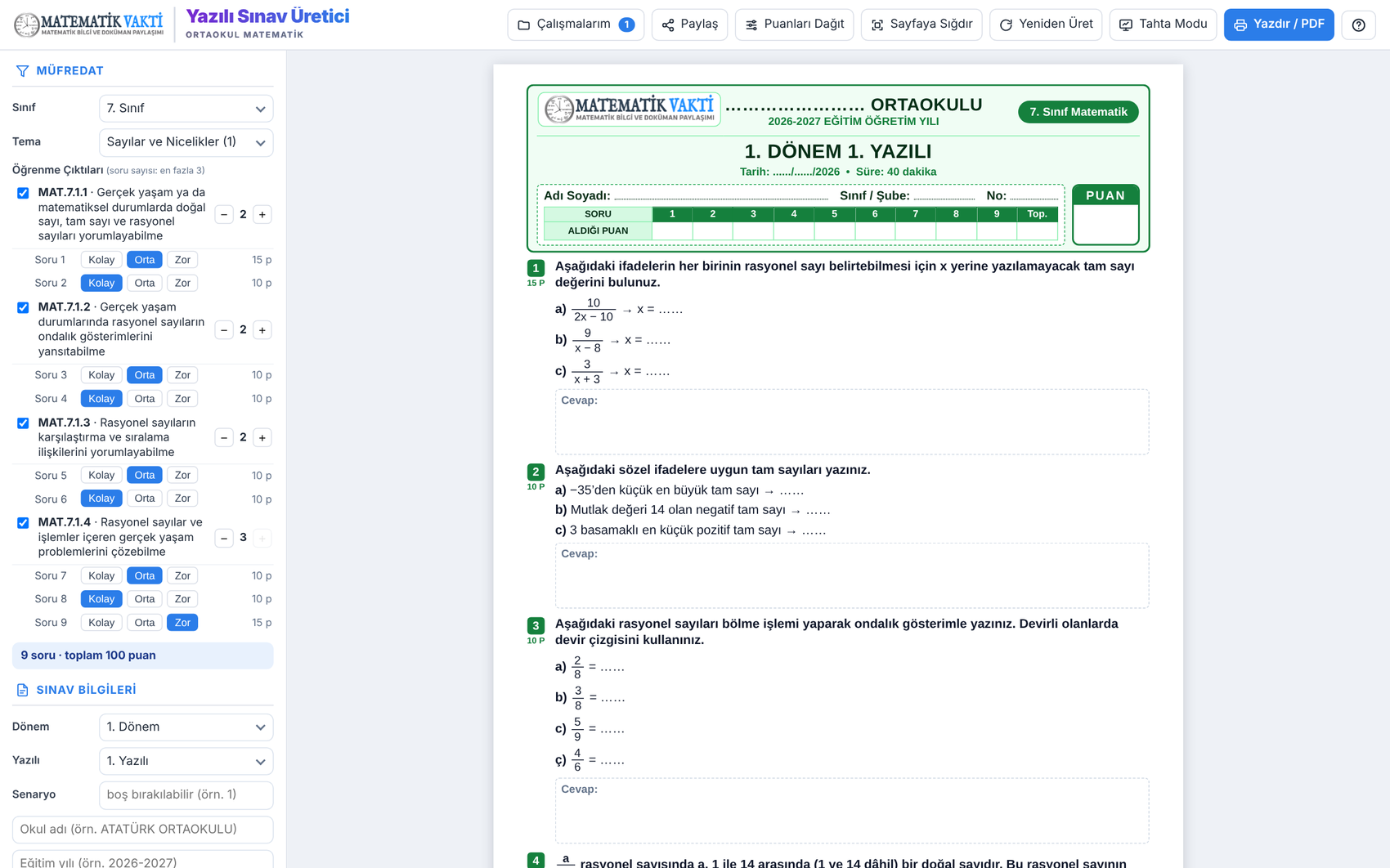Click the Matematik Vakti logo in header
The height and width of the screenshot is (868, 1390).
pos(88,25)
